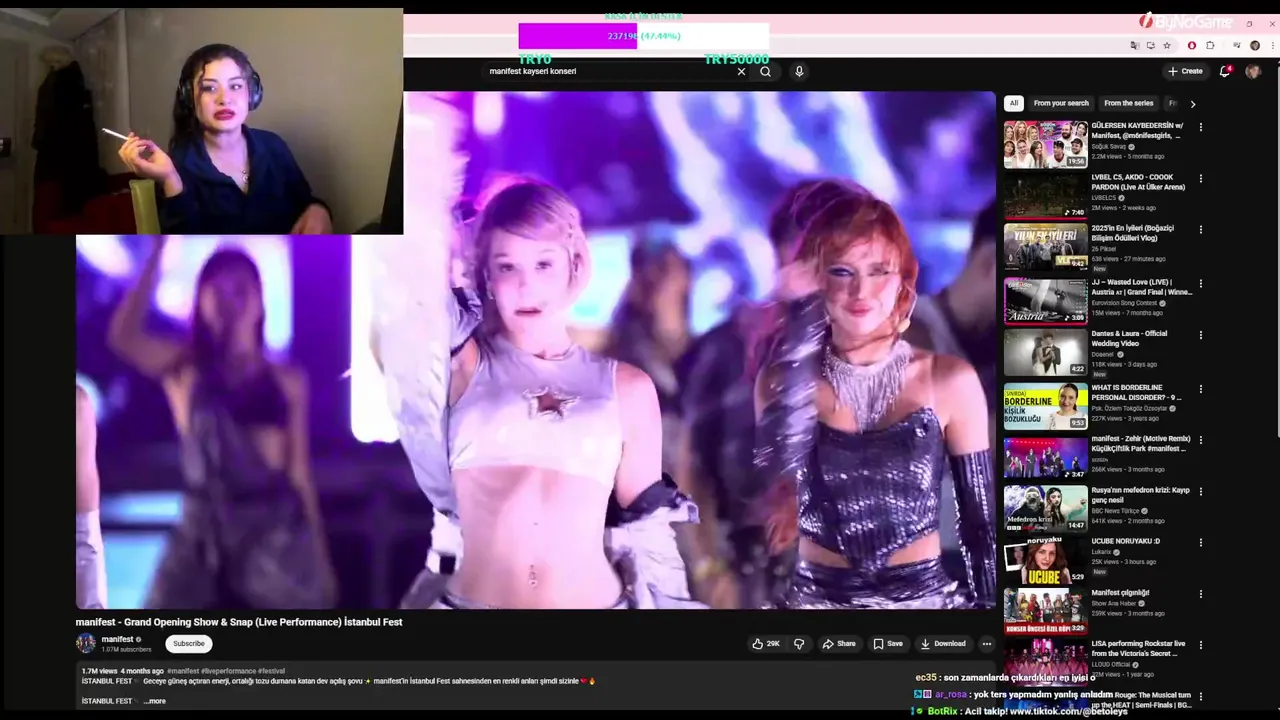Open '2025'in En İyileri' video title
The width and height of the screenshot is (1280, 720).
click(1133, 233)
